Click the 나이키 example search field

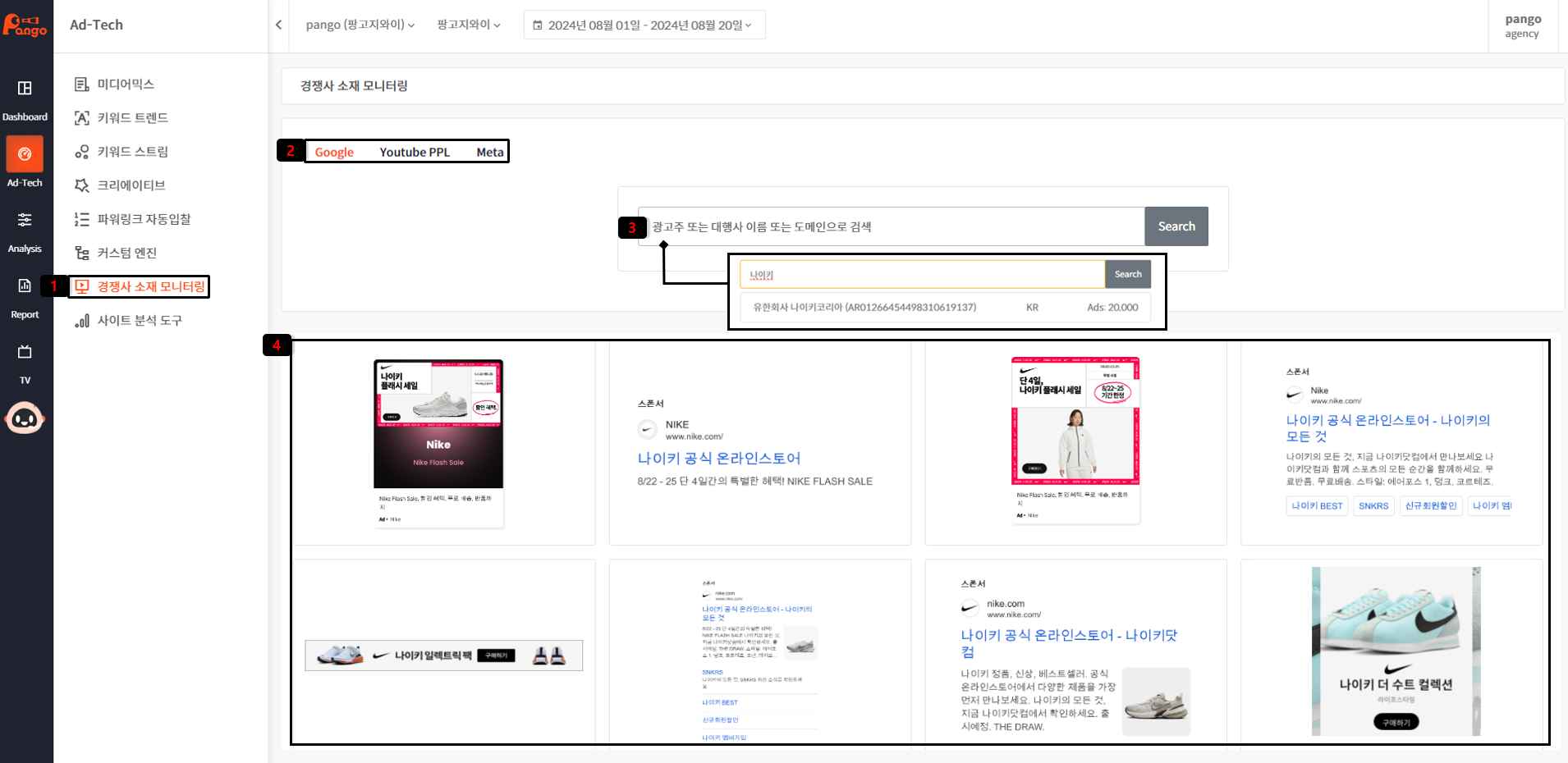(x=922, y=275)
